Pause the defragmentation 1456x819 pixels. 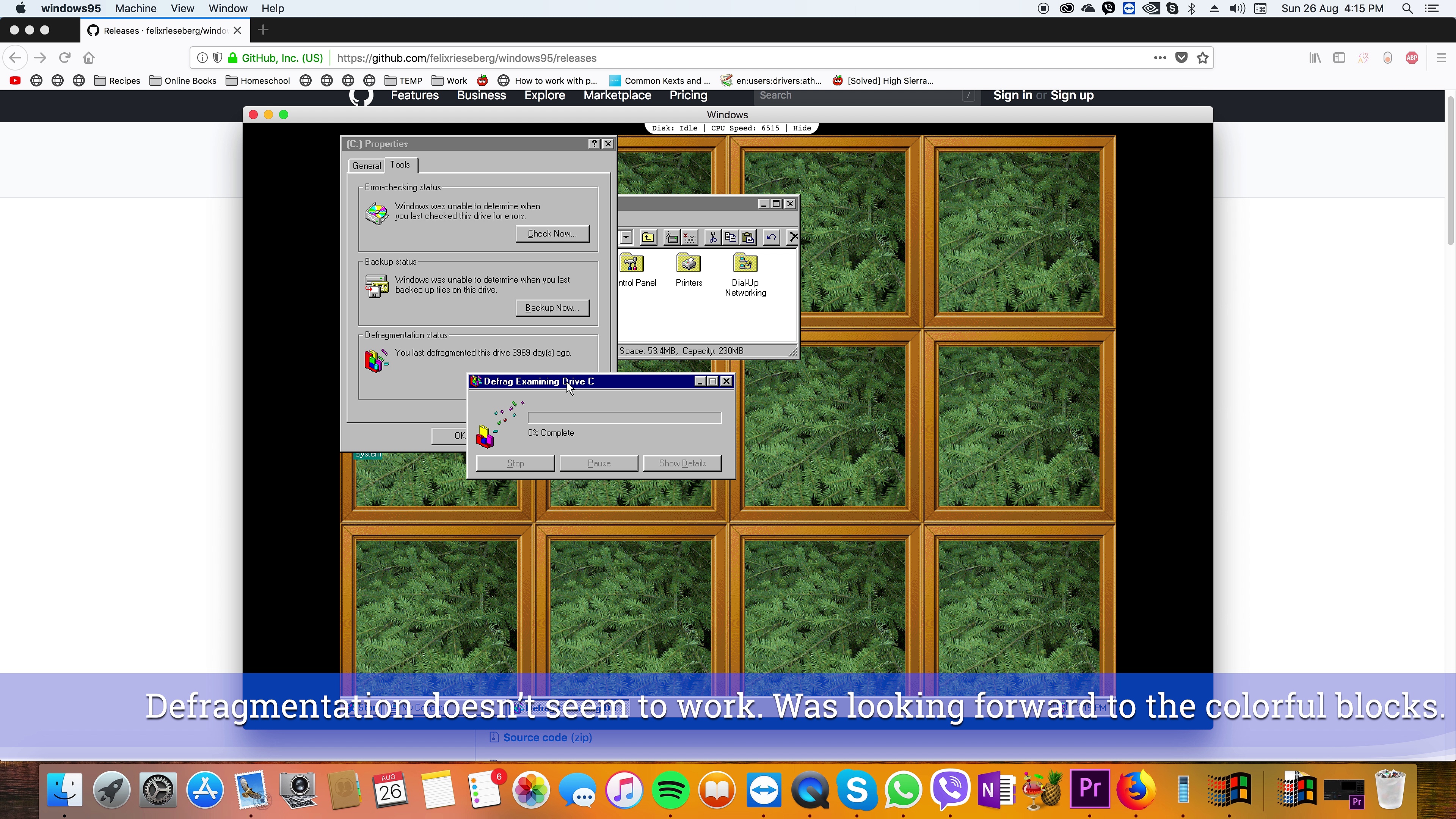pos(599,463)
